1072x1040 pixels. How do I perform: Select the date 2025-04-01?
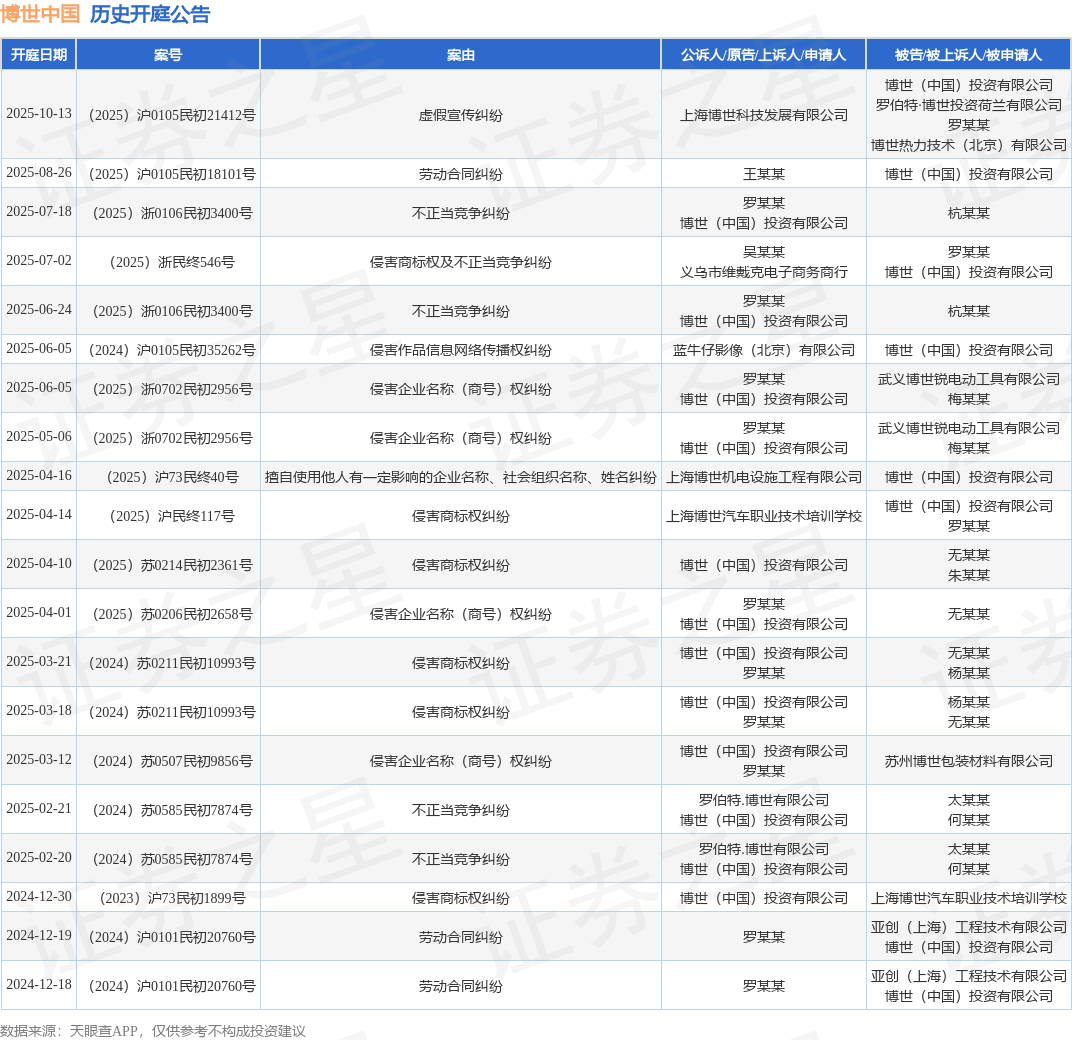coord(39,612)
